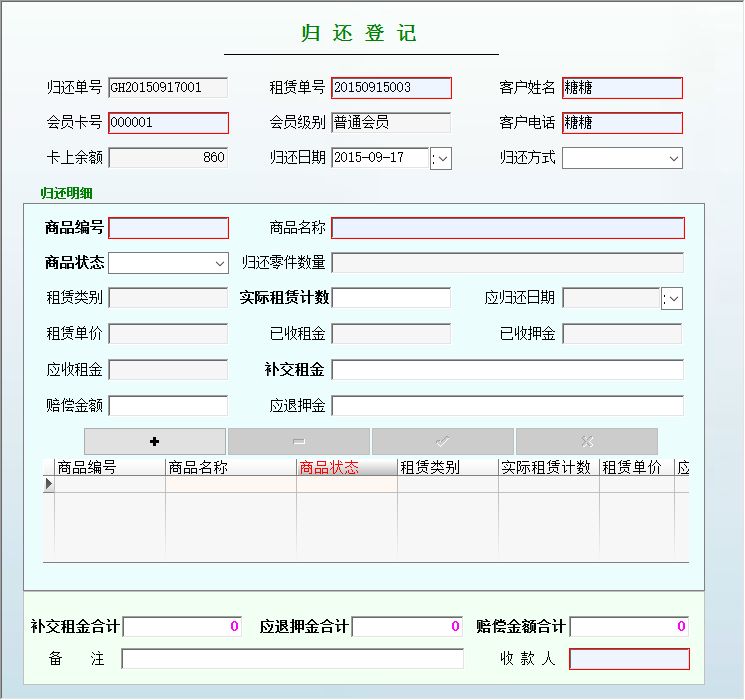Click the 应退押金 input field
Screen dimensions: 745x700
click(507, 406)
